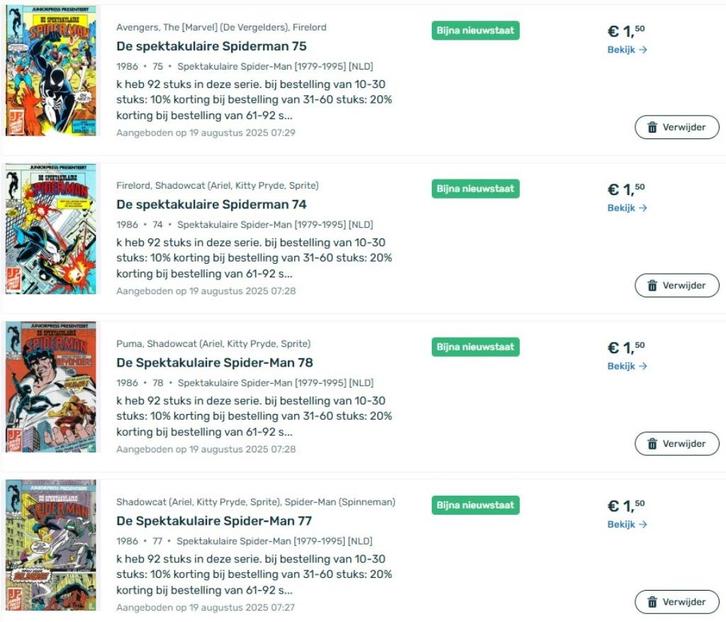Click cover thumbnail of Spiderman 74
This screenshot has height=622, width=726.
coord(51,229)
